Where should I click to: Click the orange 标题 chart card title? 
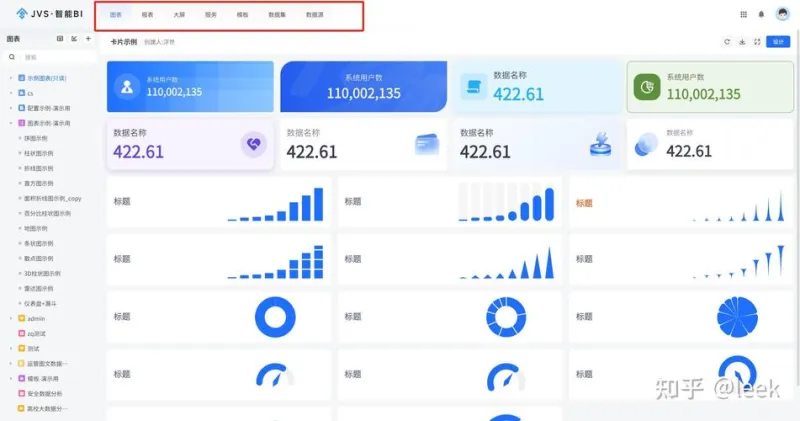584,203
